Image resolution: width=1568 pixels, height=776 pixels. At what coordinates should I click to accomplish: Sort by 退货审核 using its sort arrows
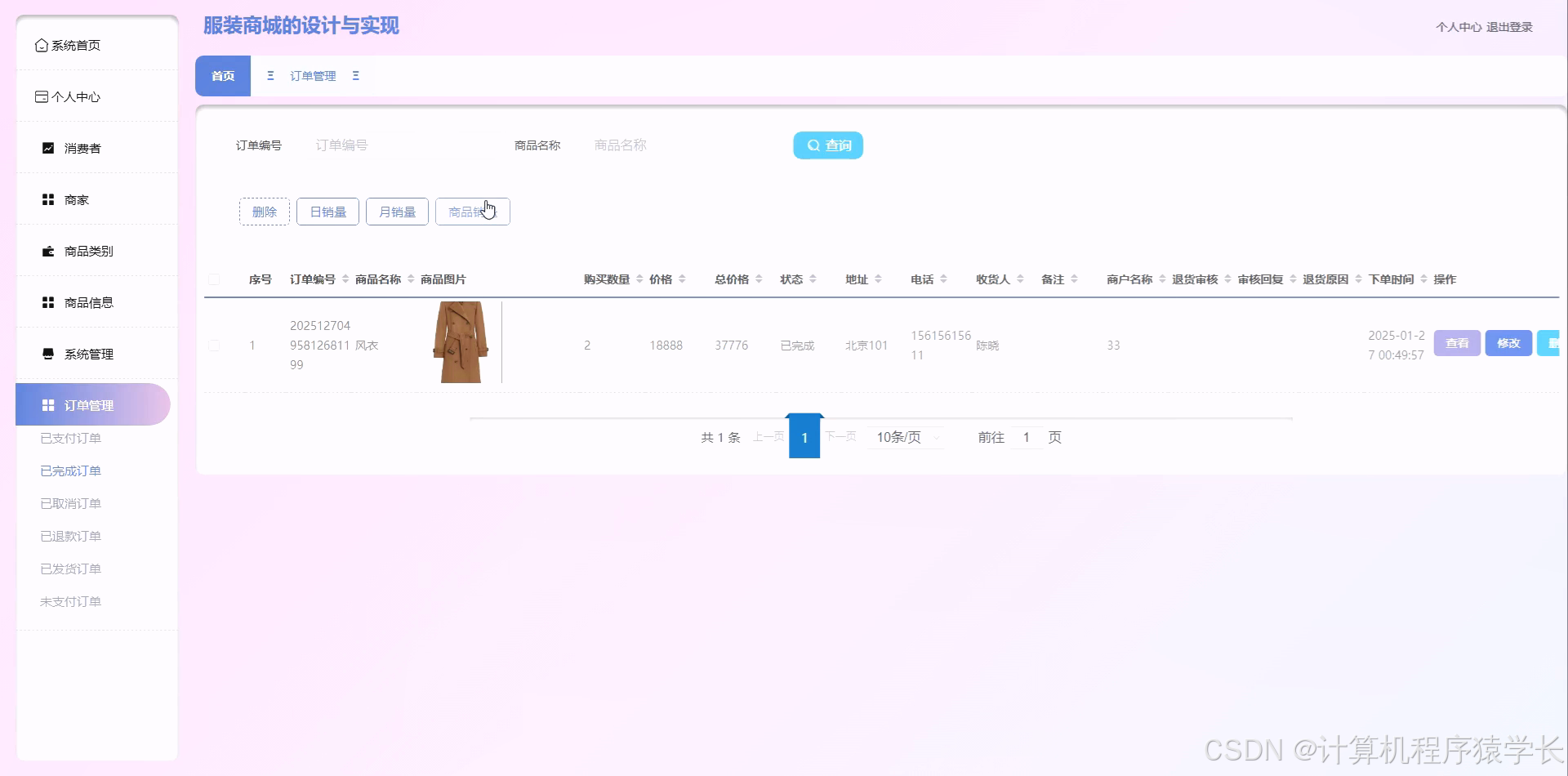[1227, 279]
